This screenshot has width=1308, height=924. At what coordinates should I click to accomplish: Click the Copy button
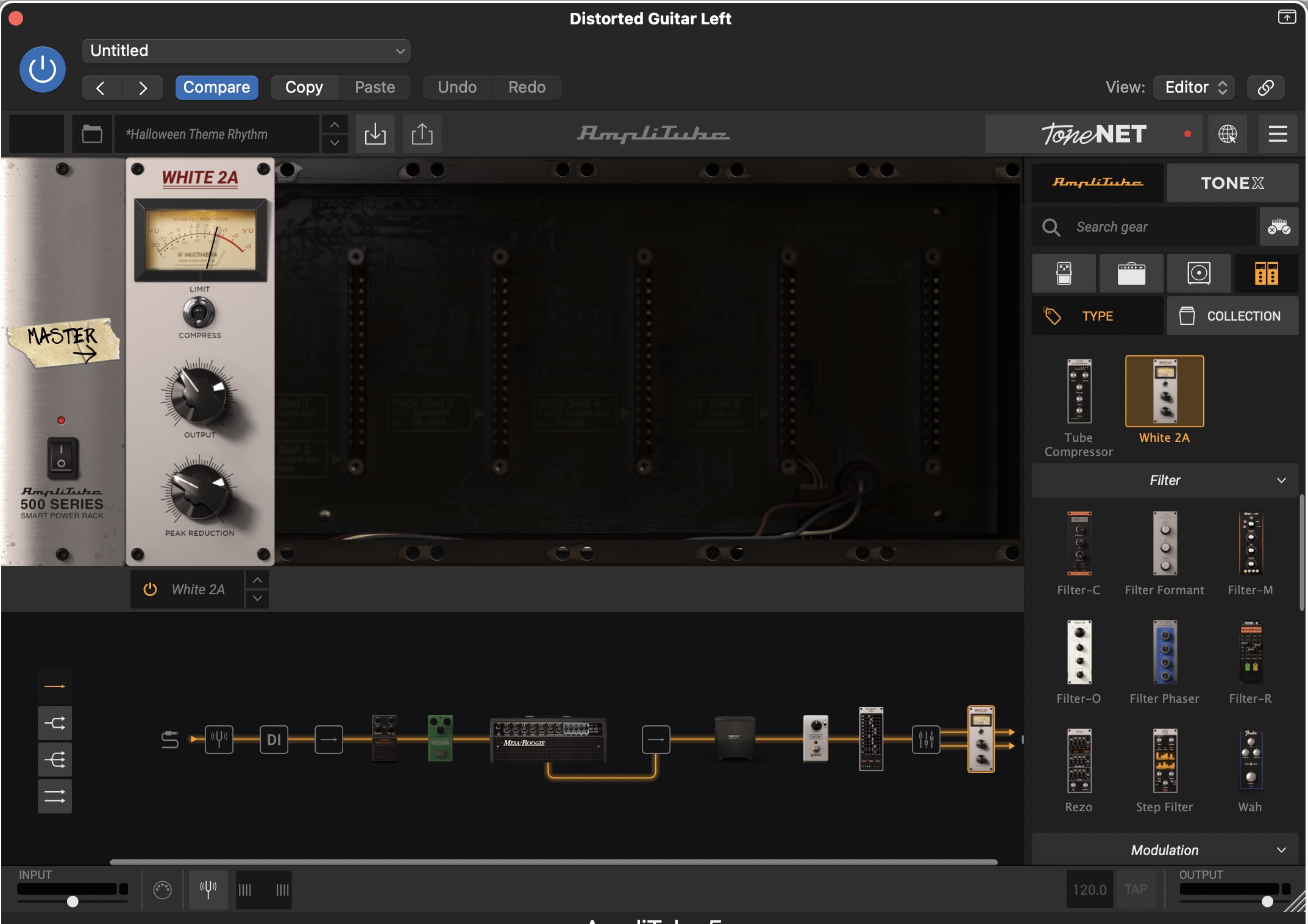click(x=304, y=87)
